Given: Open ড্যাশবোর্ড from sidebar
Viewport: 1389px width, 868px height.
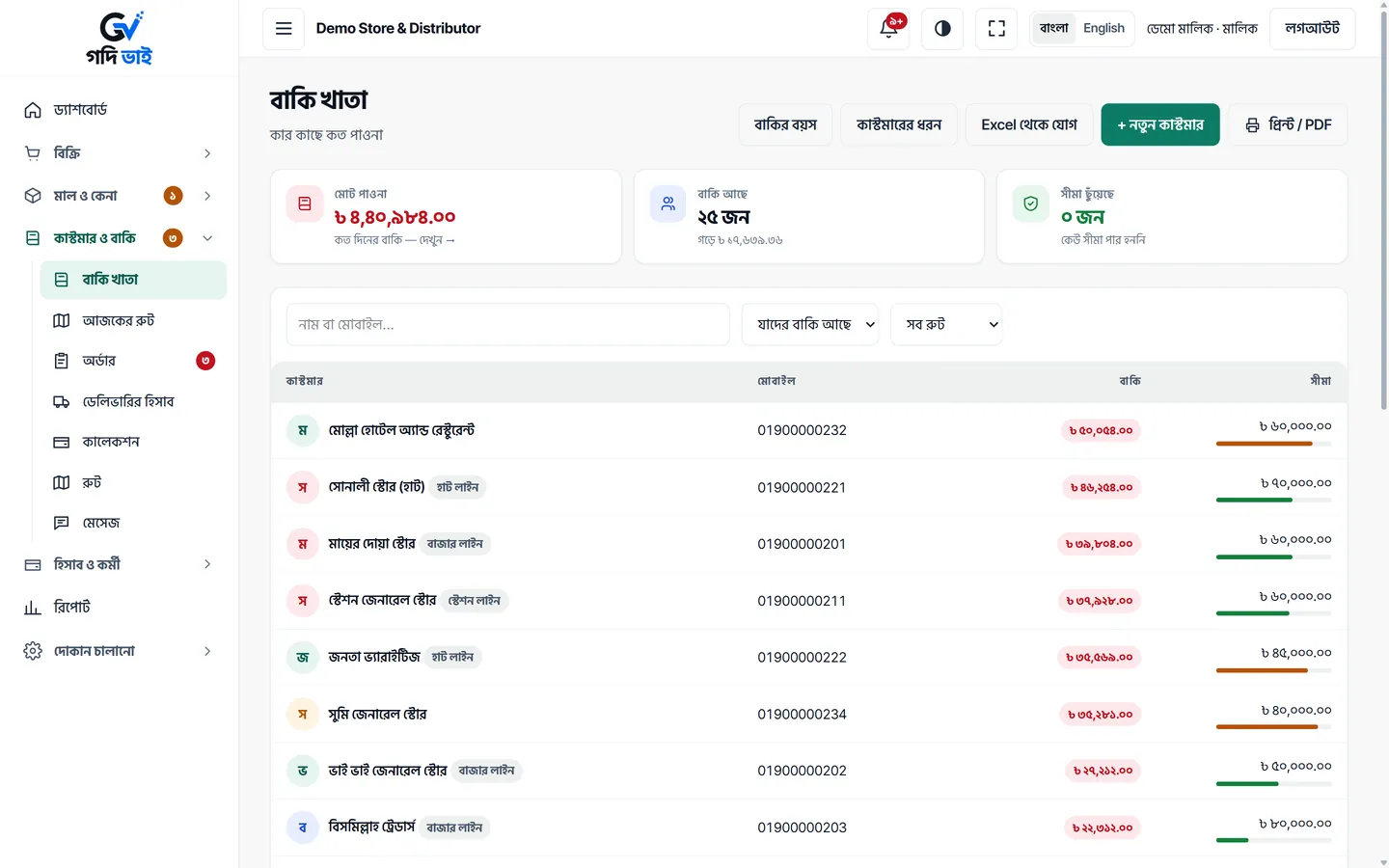Looking at the screenshot, I should tap(119, 110).
